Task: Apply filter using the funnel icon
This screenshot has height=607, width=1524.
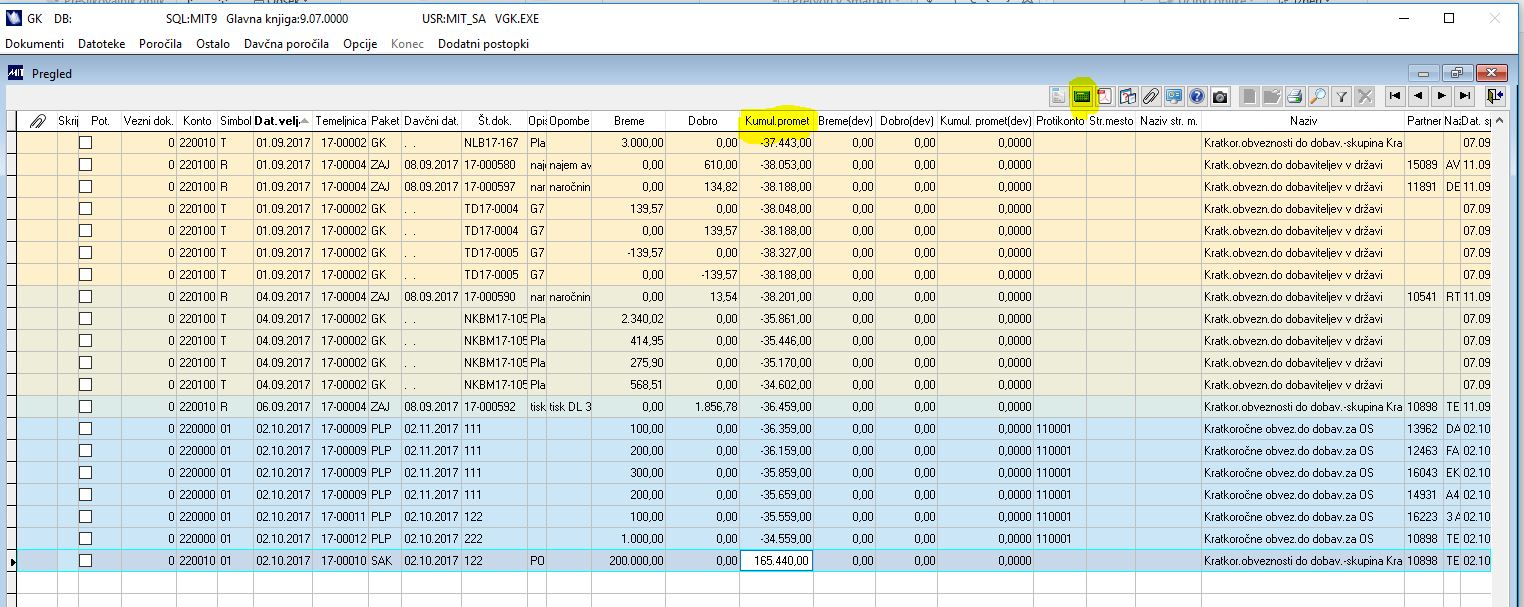Action: point(1342,96)
